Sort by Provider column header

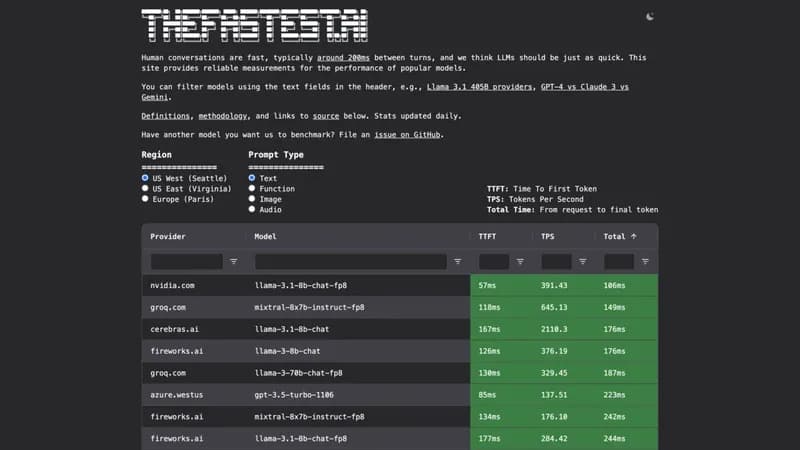click(168, 236)
